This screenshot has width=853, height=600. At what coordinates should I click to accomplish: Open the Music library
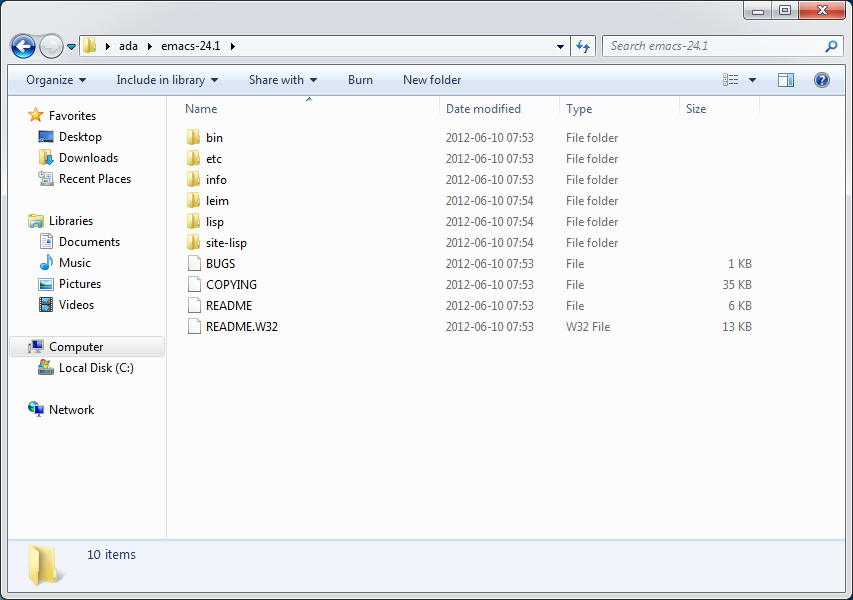(x=75, y=263)
